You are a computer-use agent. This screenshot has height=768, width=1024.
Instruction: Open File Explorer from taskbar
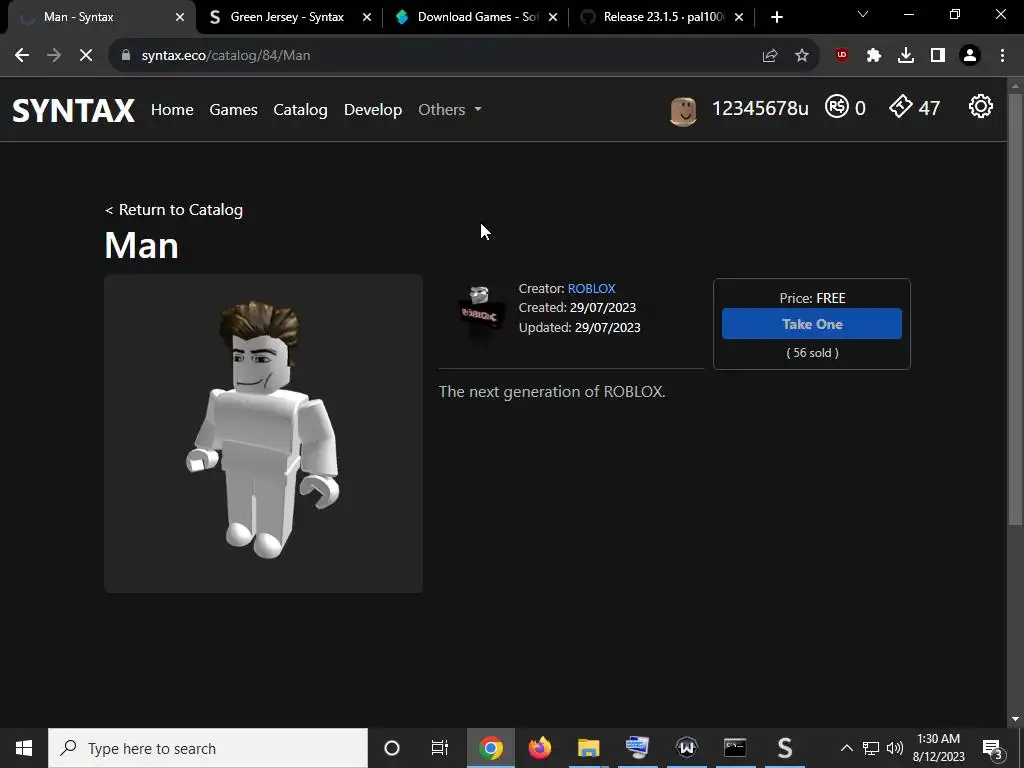click(x=588, y=748)
